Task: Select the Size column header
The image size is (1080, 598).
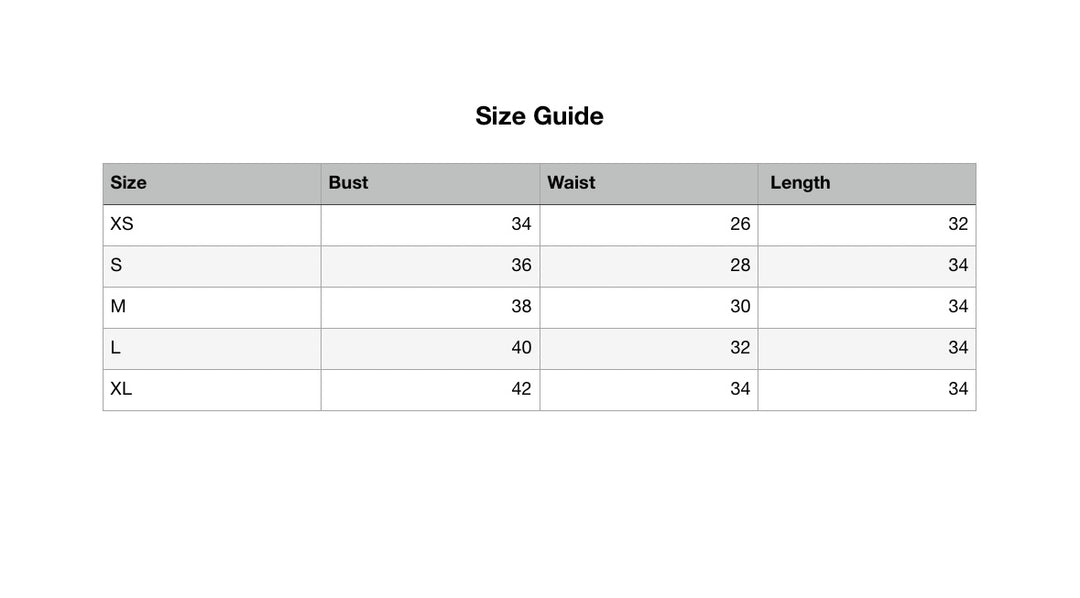Action: (x=128, y=183)
